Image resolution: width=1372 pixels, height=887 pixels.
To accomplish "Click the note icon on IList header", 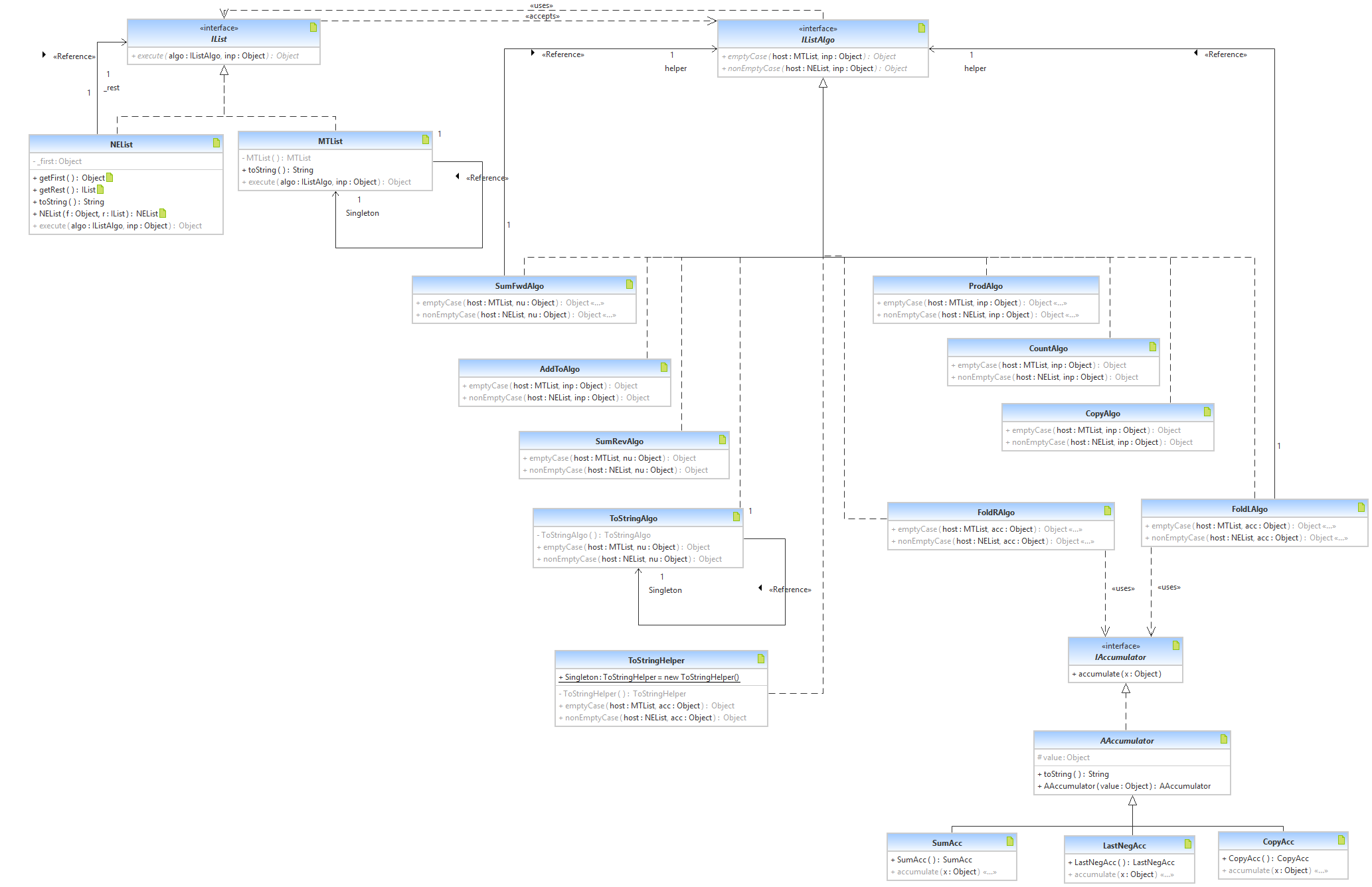I will pos(313,27).
